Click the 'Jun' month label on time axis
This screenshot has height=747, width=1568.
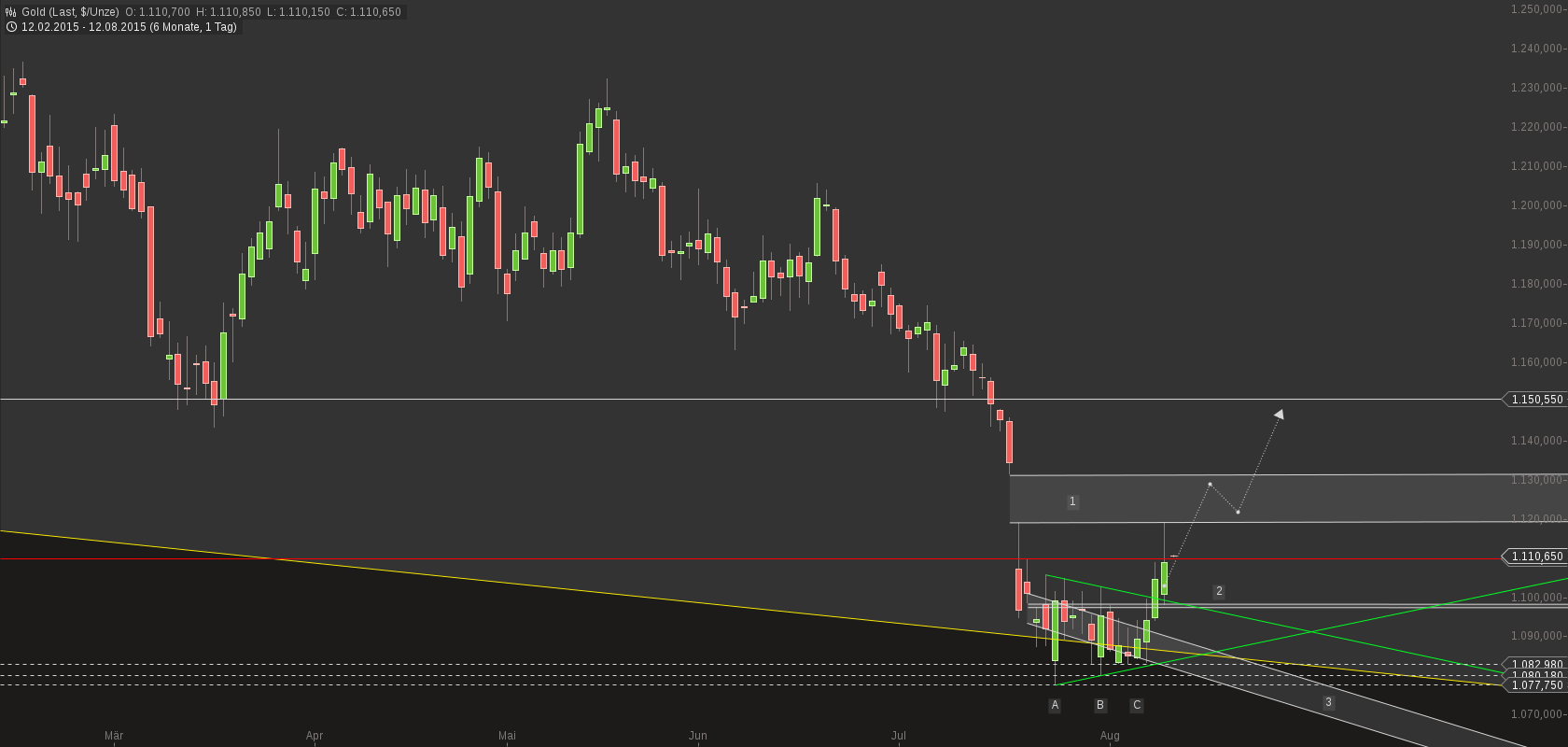698,736
